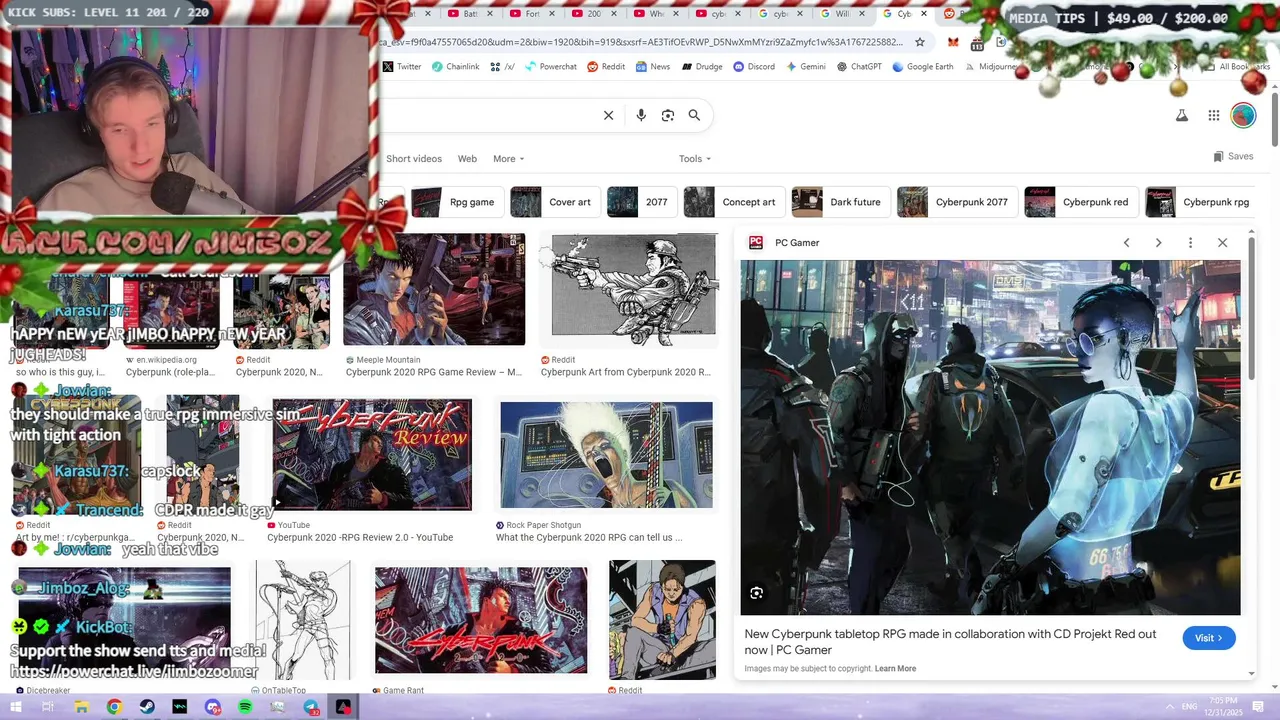Open three-dot options in preview panel

[1190, 242]
